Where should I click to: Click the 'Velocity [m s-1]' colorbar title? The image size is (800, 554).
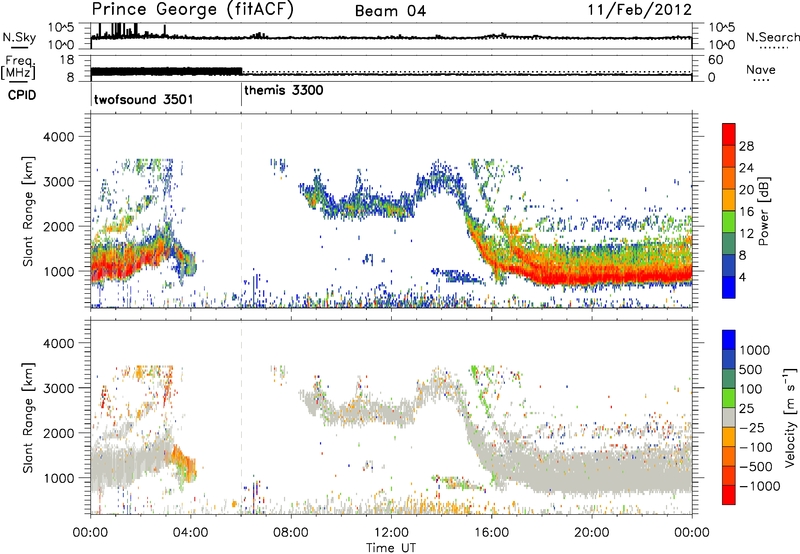pyautogui.click(x=790, y=417)
